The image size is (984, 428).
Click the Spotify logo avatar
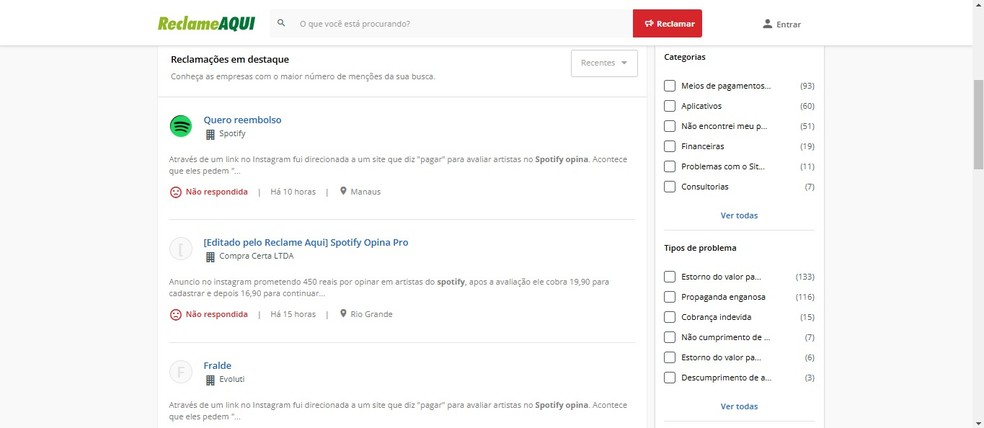click(x=181, y=126)
